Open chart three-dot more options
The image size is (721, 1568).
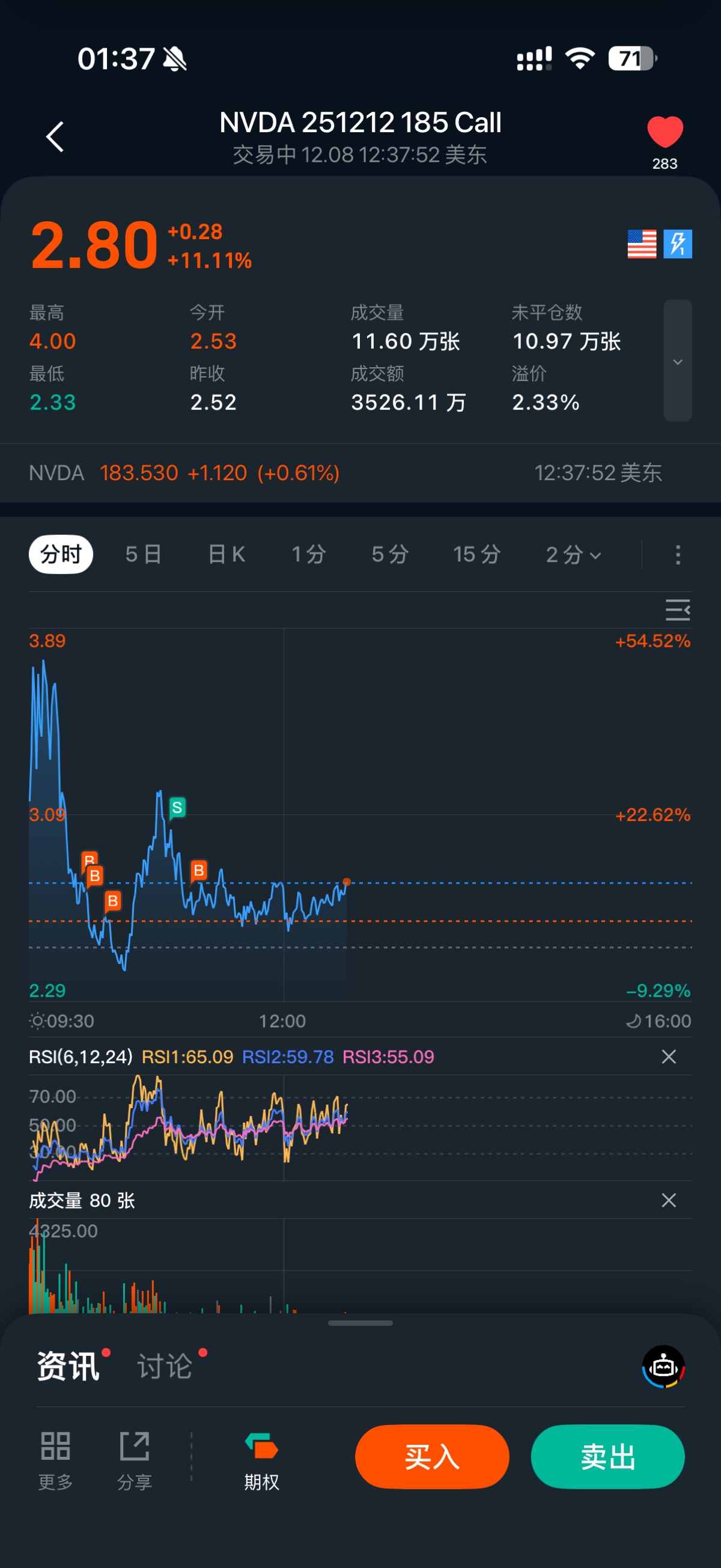(678, 555)
